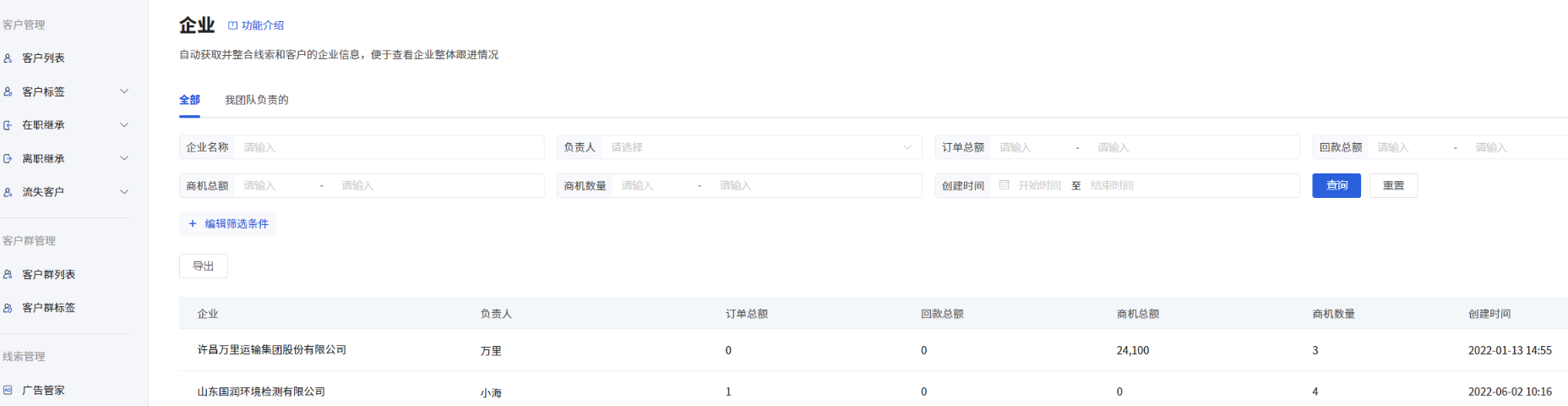The image size is (1568, 406).
Task: Click the 导出 button
Action: (204, 266)
